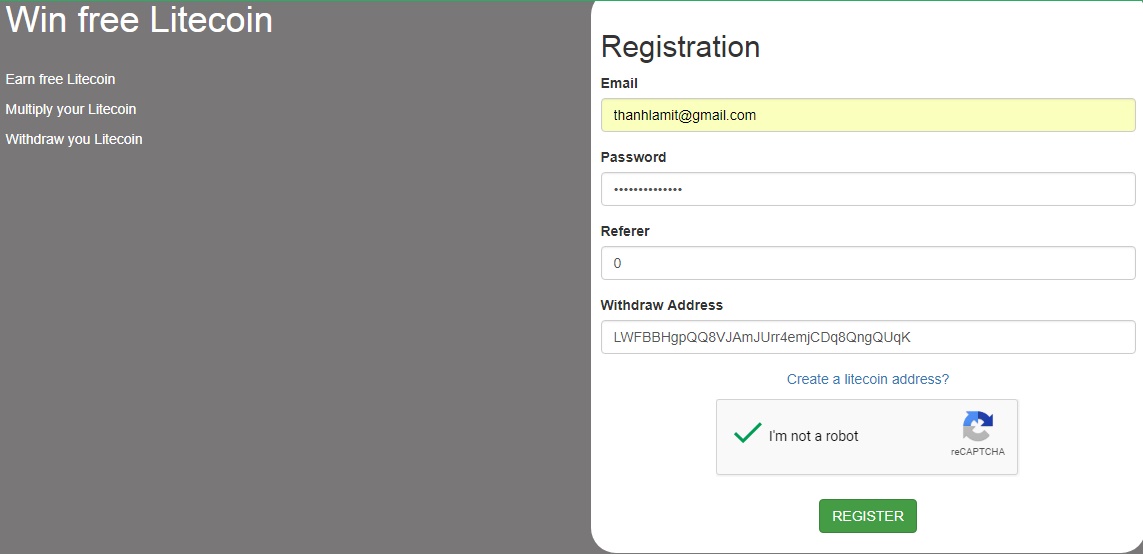
Task: Click the "Win free Litecoin" title
Action: (139, 20)
